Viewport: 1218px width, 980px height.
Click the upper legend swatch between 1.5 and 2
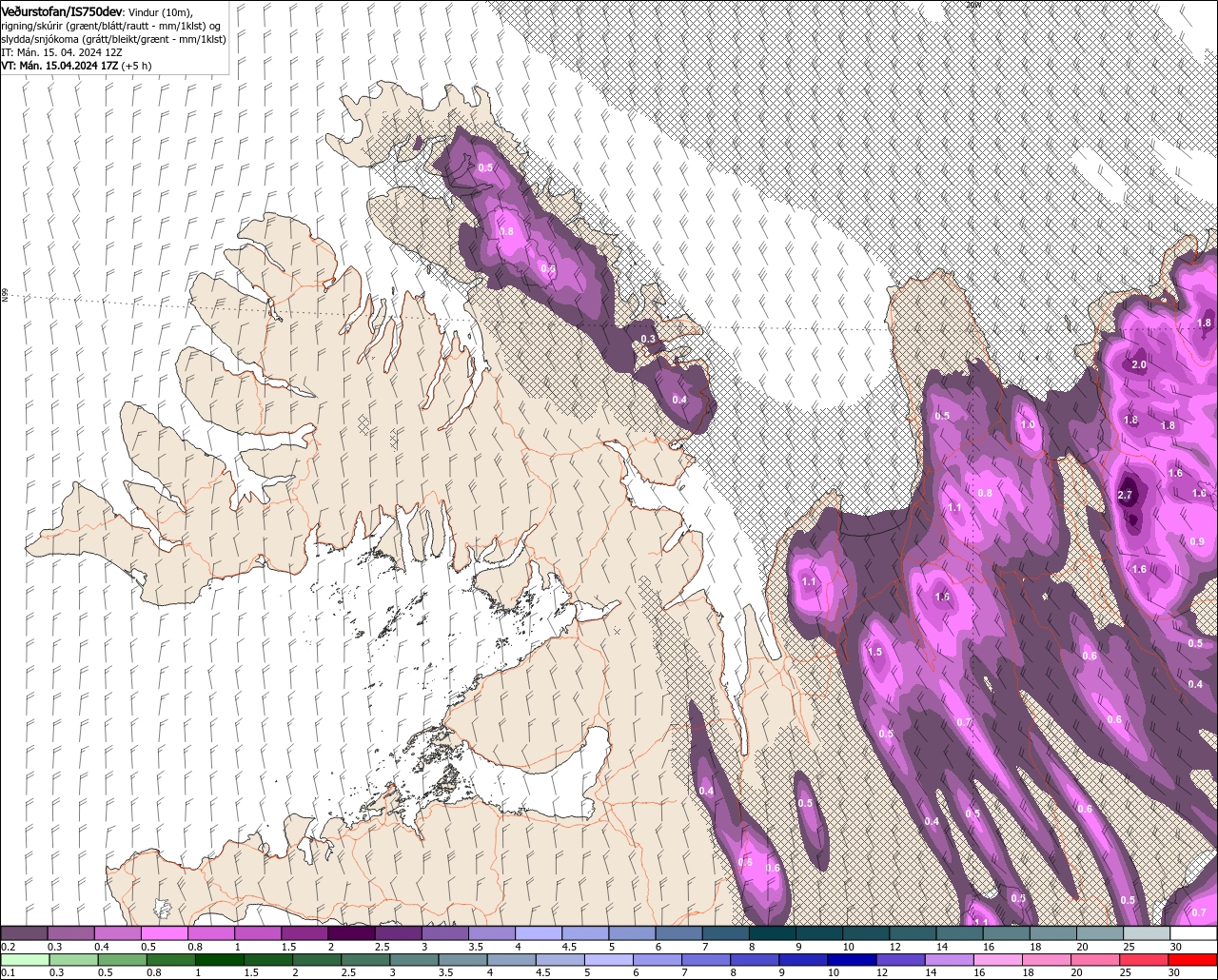point(304,933)
